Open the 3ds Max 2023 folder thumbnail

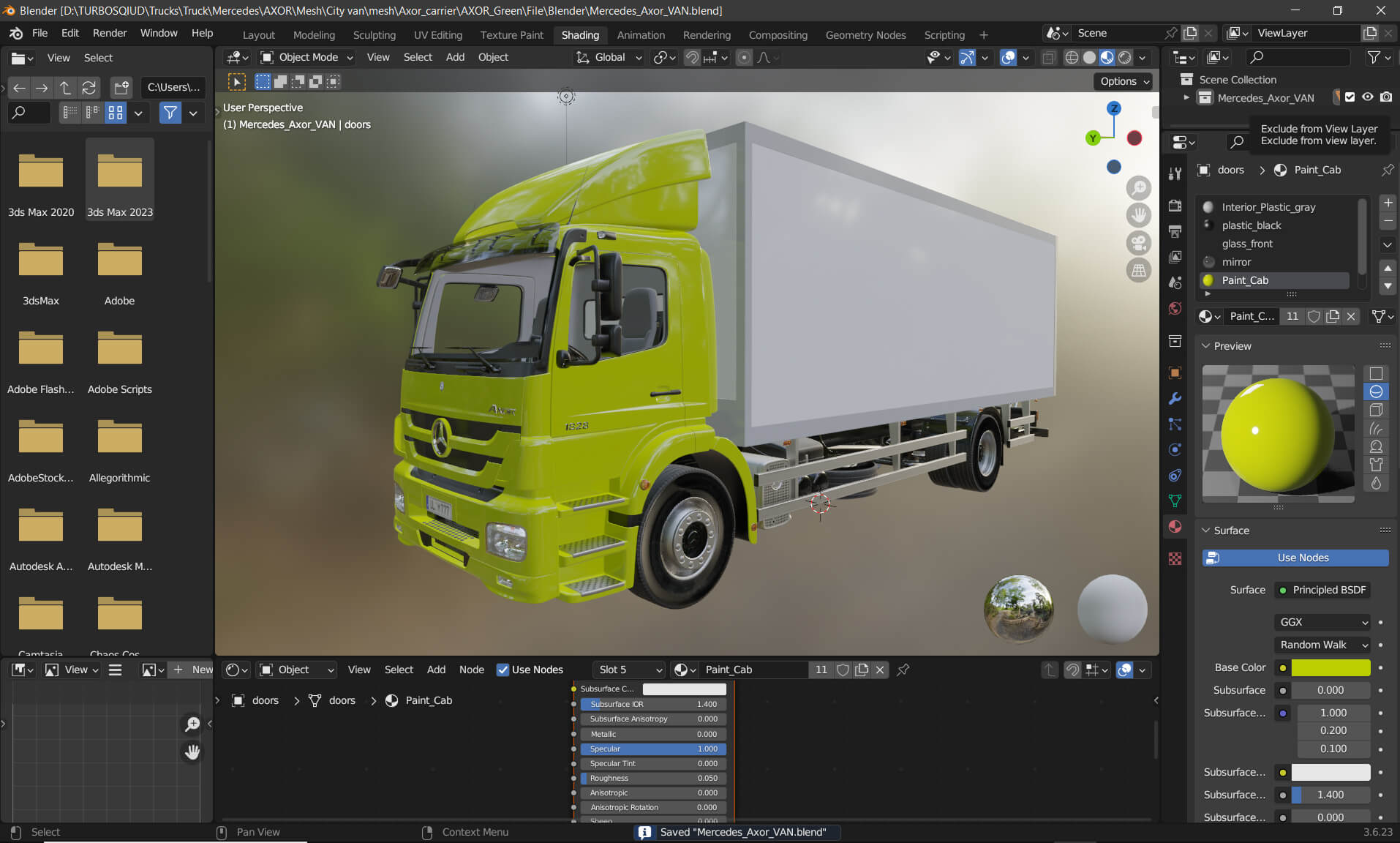tap(120, 179)
